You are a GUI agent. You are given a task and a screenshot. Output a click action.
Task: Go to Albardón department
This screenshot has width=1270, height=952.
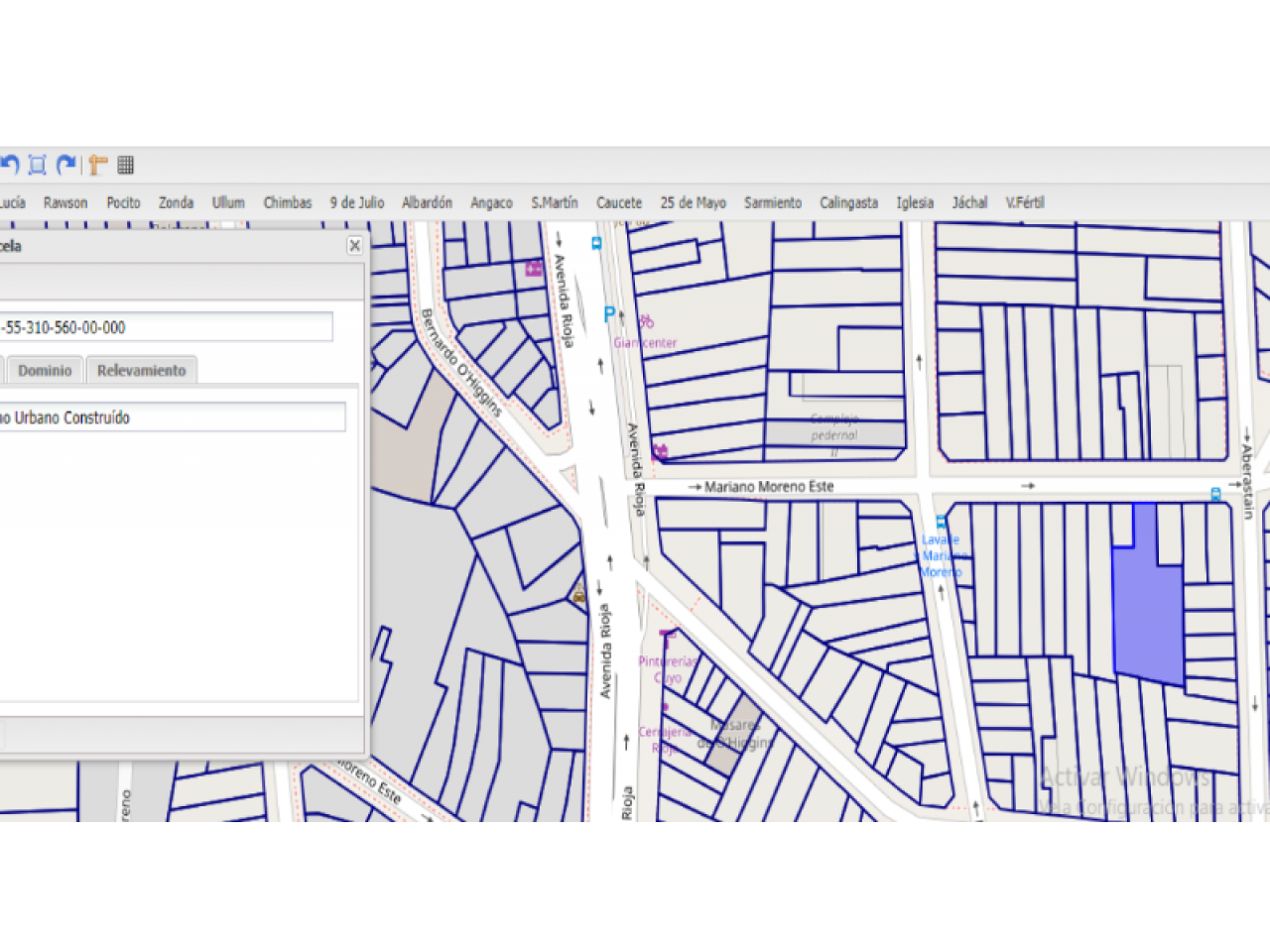point(427,202)
